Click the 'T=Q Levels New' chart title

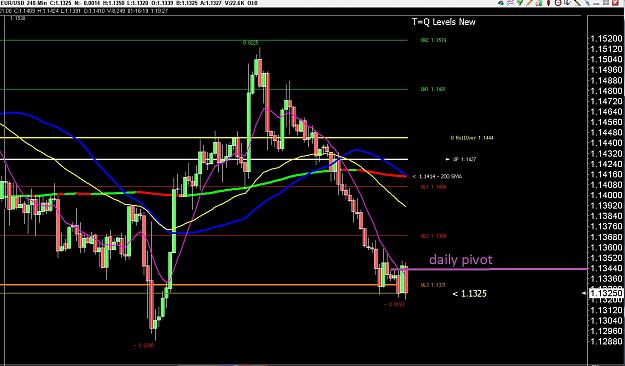coord(444,22)
